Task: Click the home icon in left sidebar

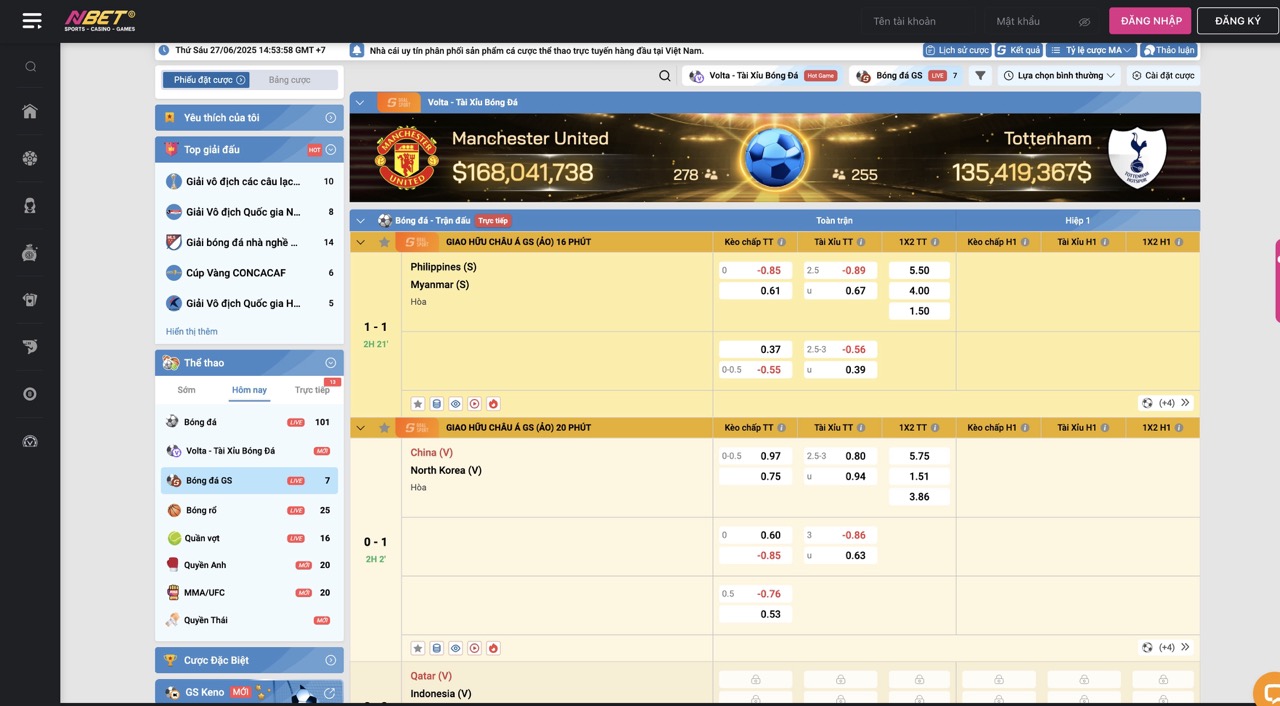Action: coord(30,112)
